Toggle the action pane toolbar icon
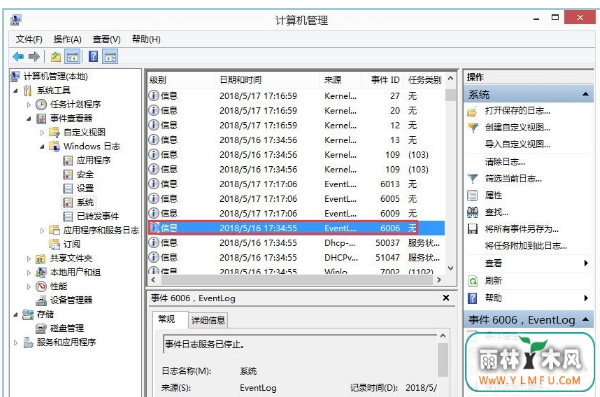This screenshot has height=397, width=600. click(110, 57)
